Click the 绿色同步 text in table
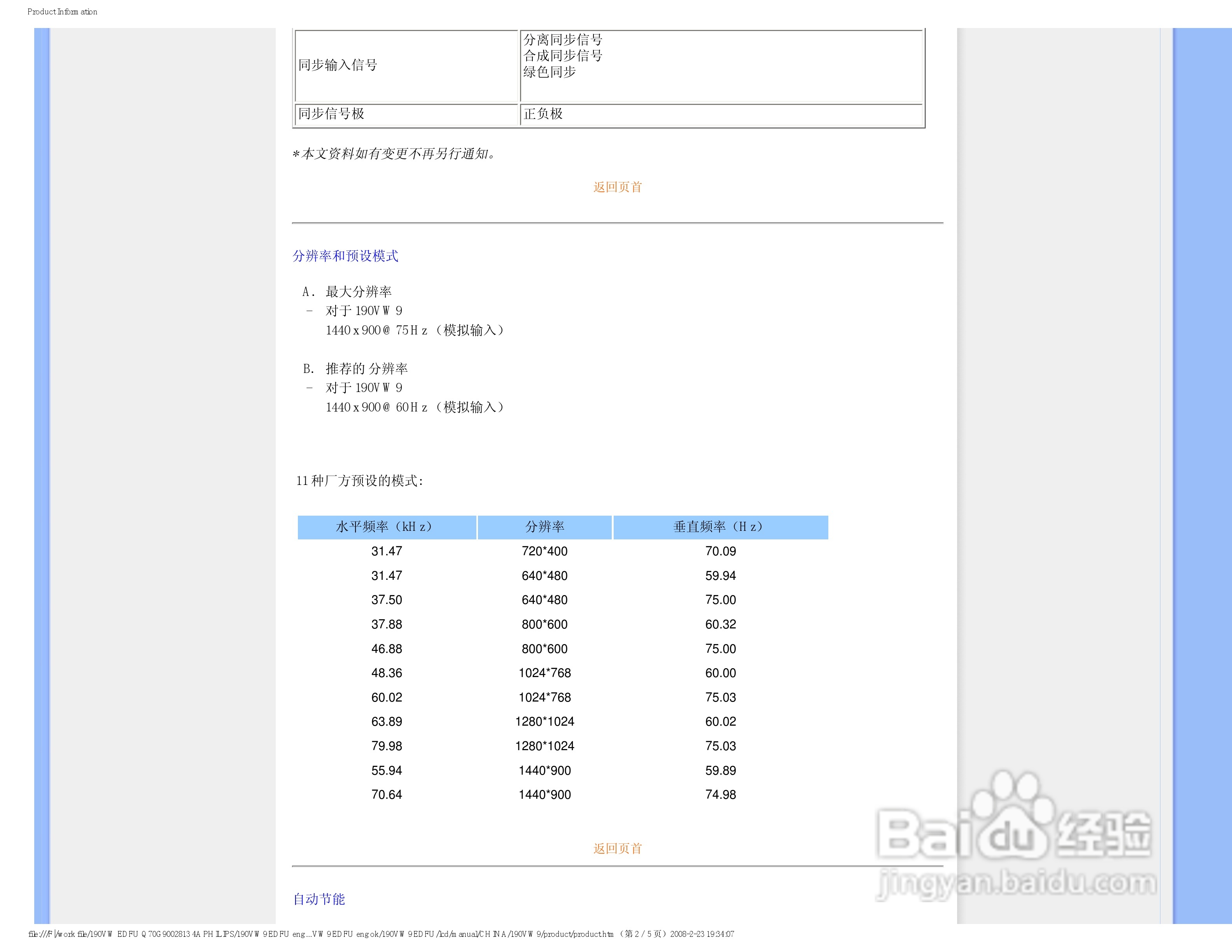This screenshot has width=1232, height=952. point(549,72)
